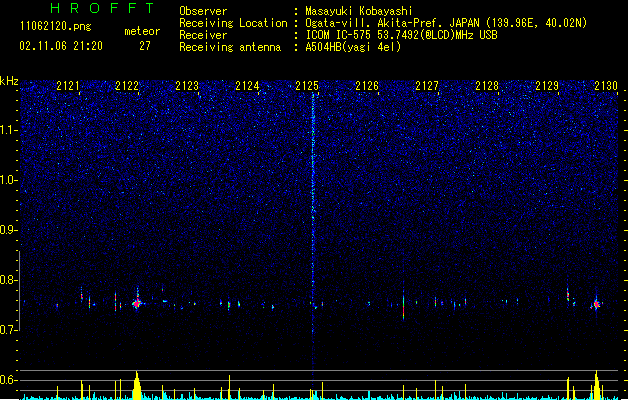Viewport: 629px width, 400px height.
Task: Click the Receiving Location label
Action: coord(233,23)
